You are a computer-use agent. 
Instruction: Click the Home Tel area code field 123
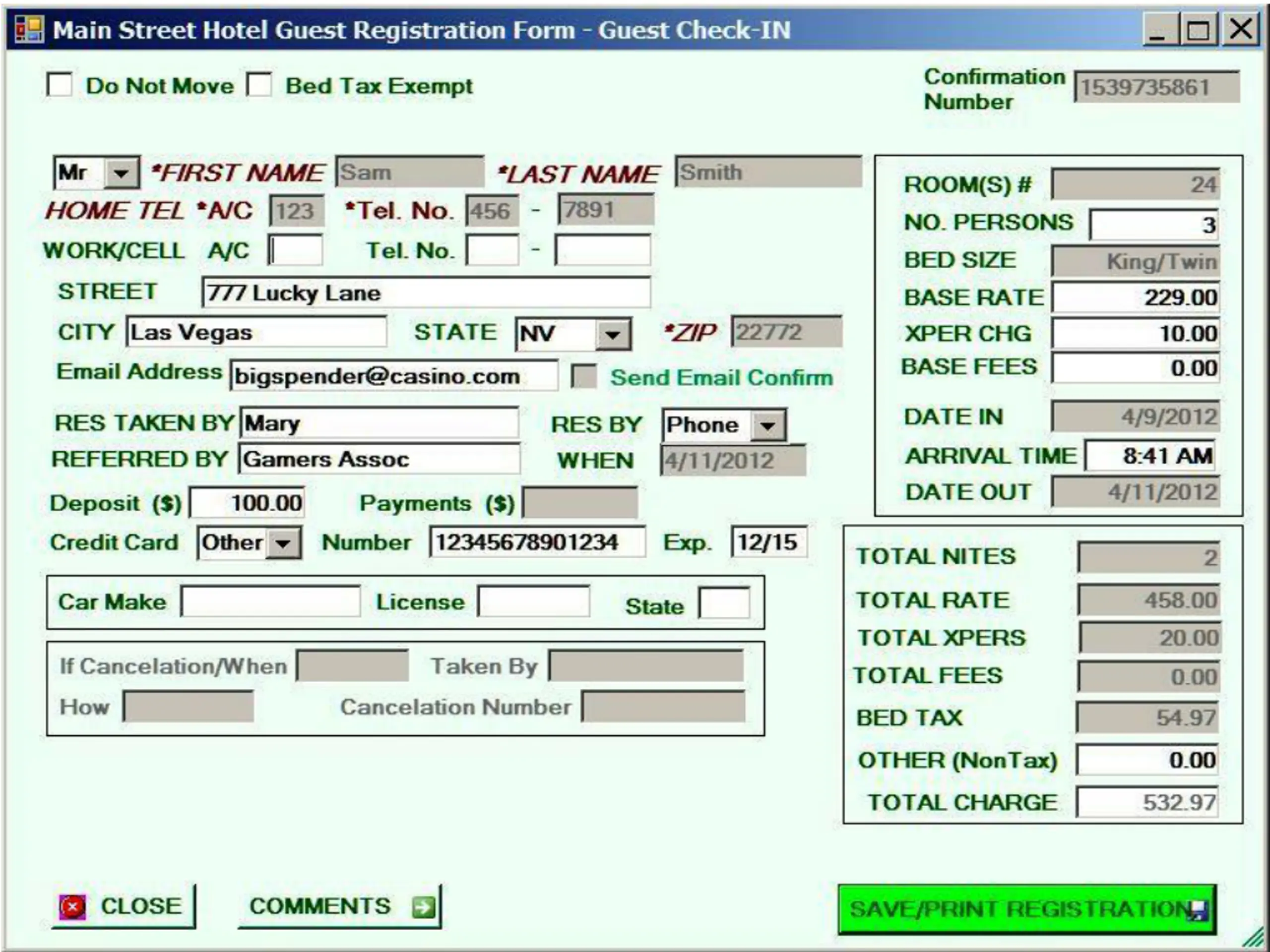point(297,211)
